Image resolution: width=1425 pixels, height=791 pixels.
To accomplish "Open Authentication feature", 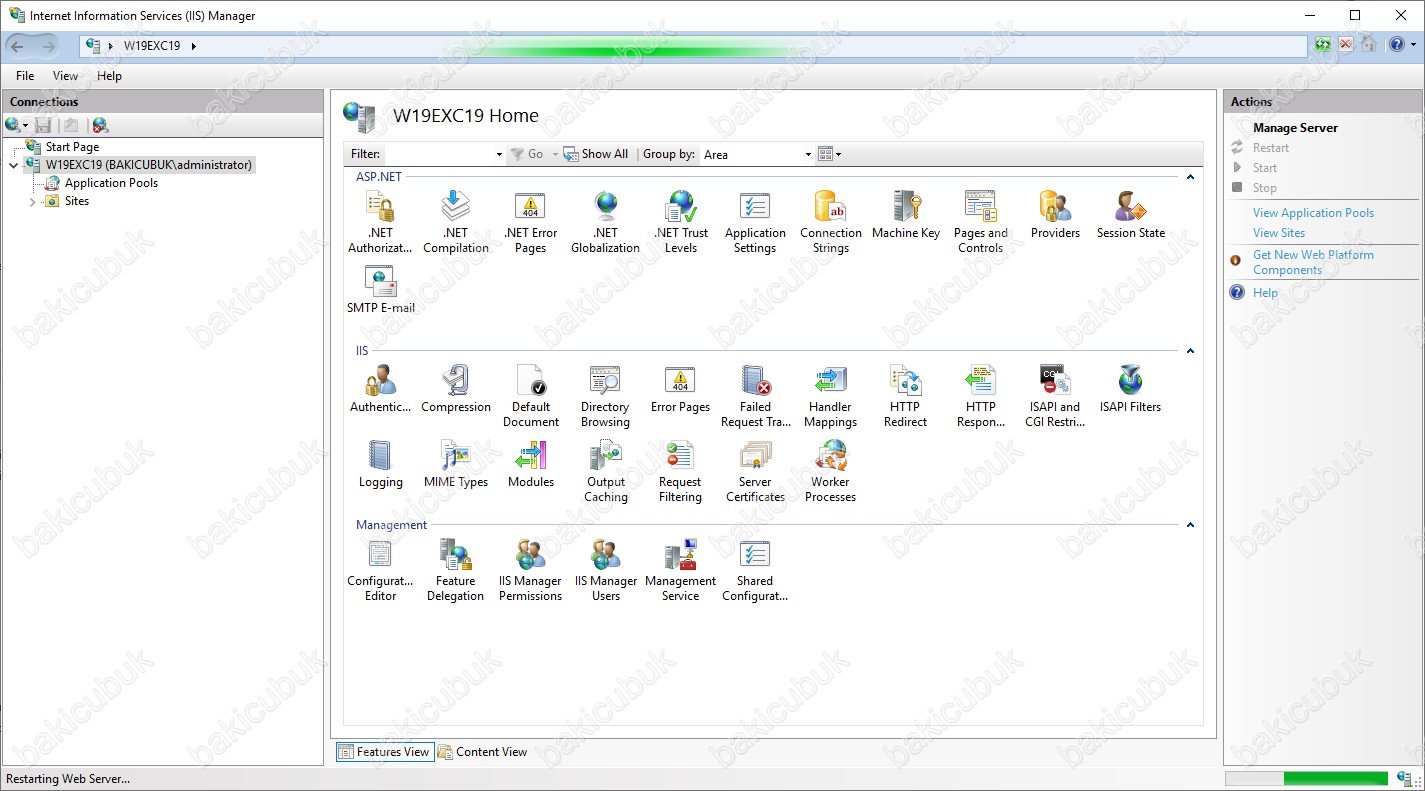I will point(380,390).
